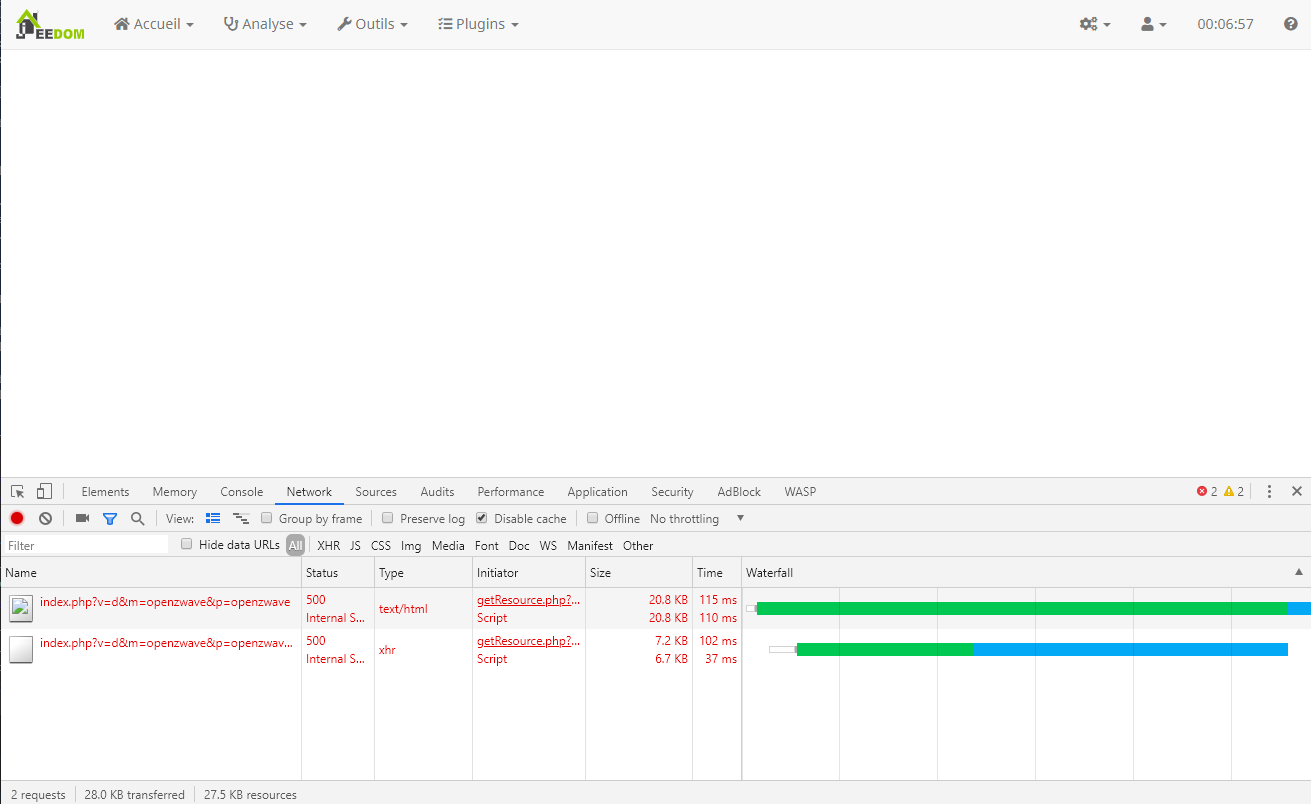This screenshot has width=1311, height=804.
Task: Click the Filter text field
Action: 86,545
